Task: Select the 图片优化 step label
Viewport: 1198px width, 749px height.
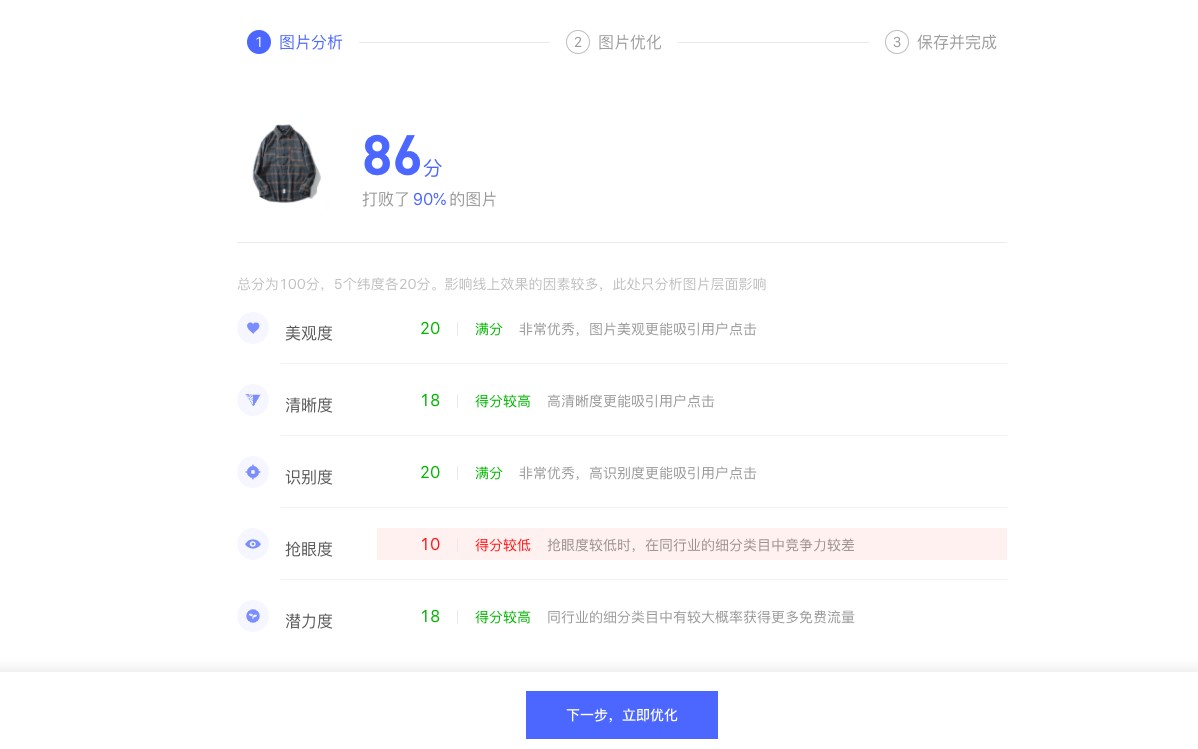Action: tap(630, 42)
